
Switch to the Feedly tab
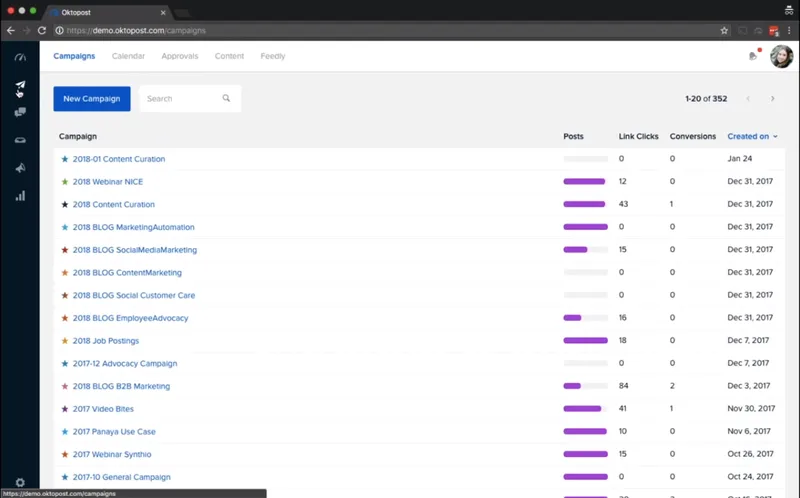coord(272,56)
